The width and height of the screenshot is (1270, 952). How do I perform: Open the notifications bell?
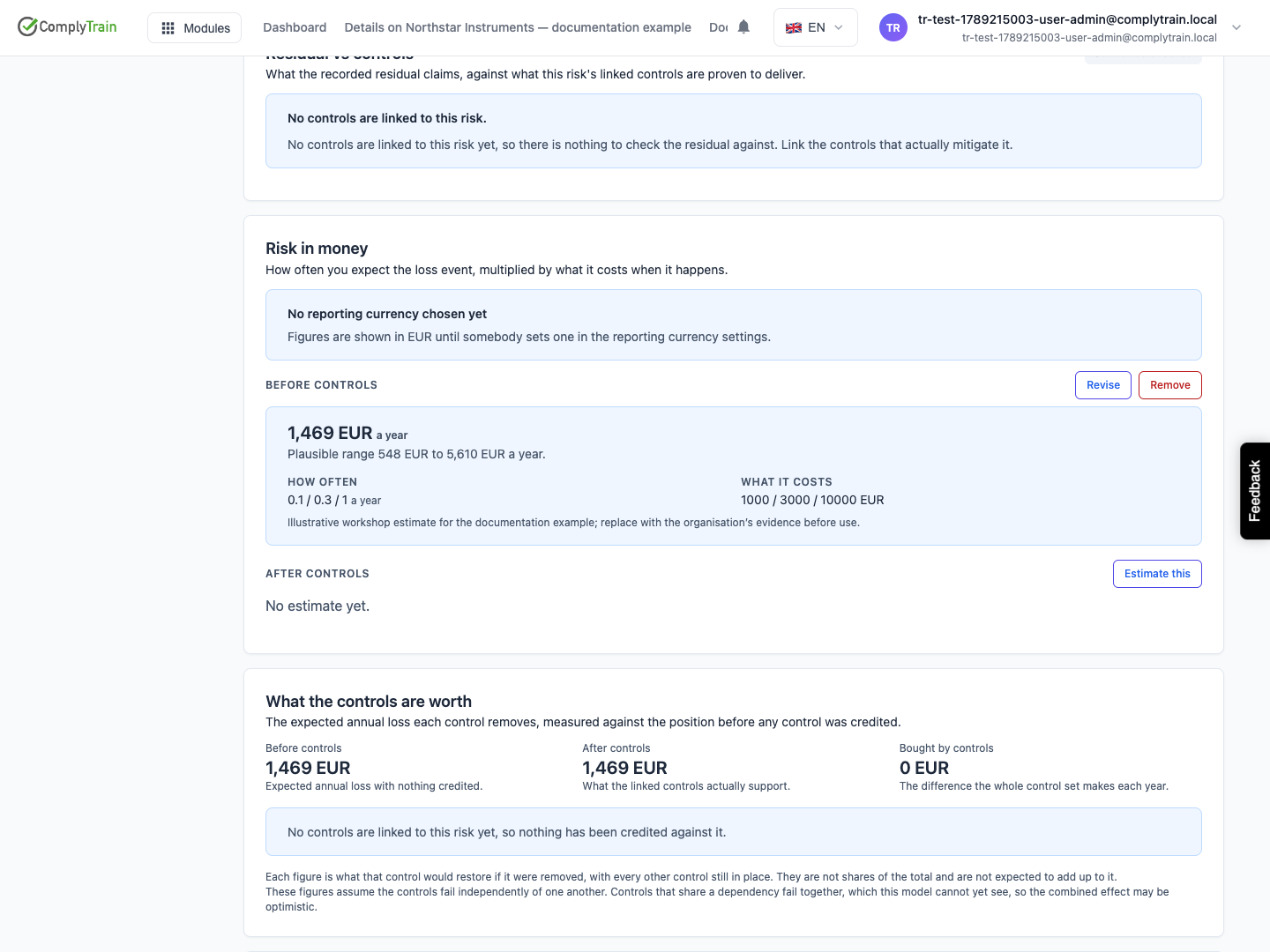click(743, 26)
